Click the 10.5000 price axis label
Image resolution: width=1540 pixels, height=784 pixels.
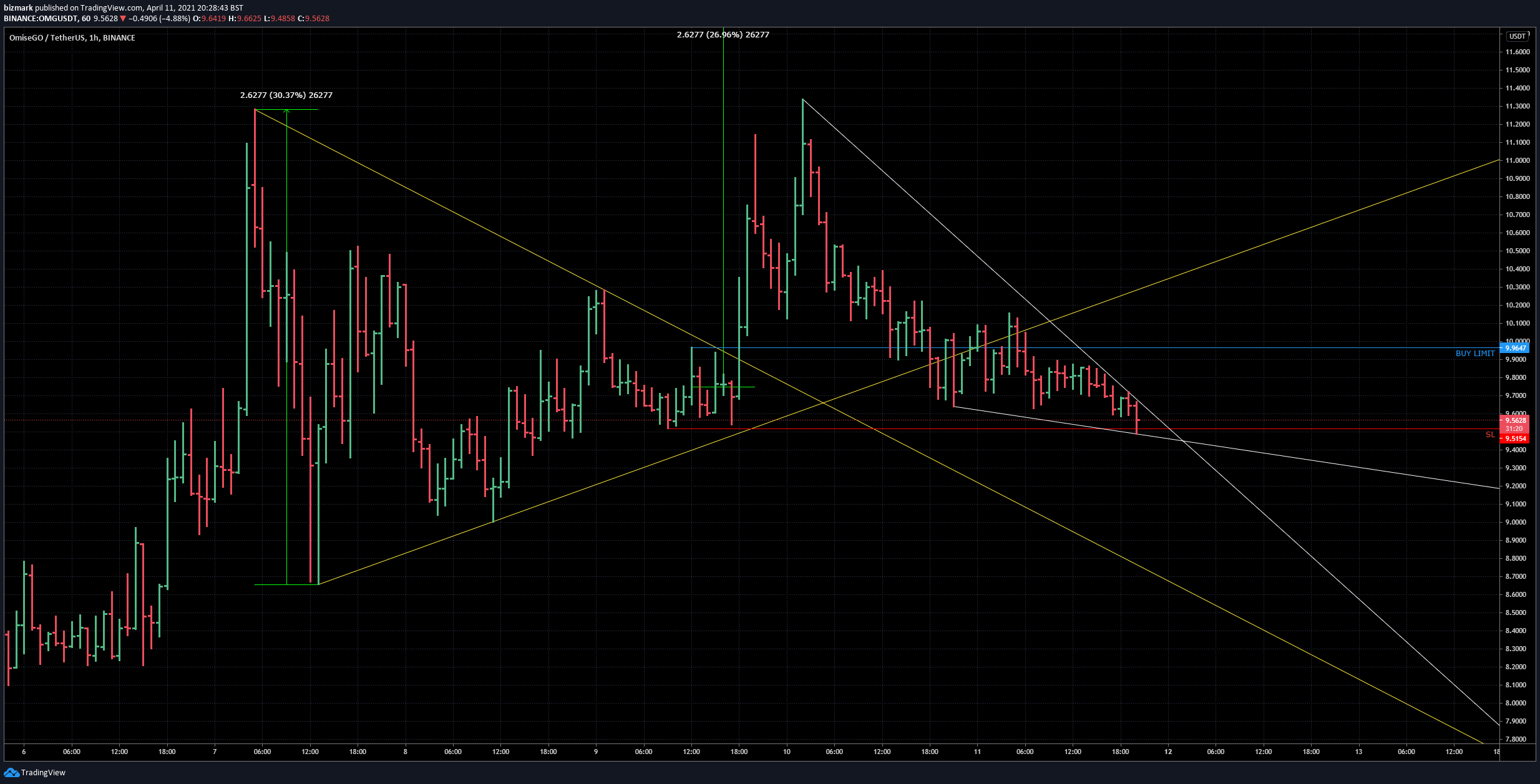click(1518, 251)
